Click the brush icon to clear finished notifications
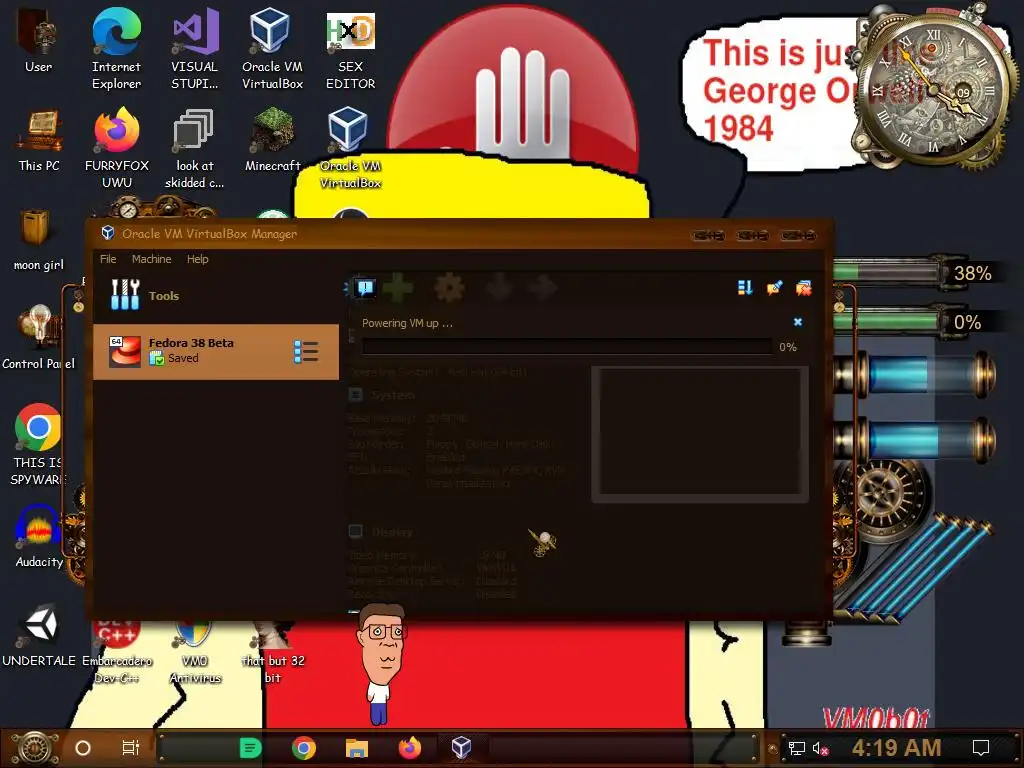 [775, 288]
